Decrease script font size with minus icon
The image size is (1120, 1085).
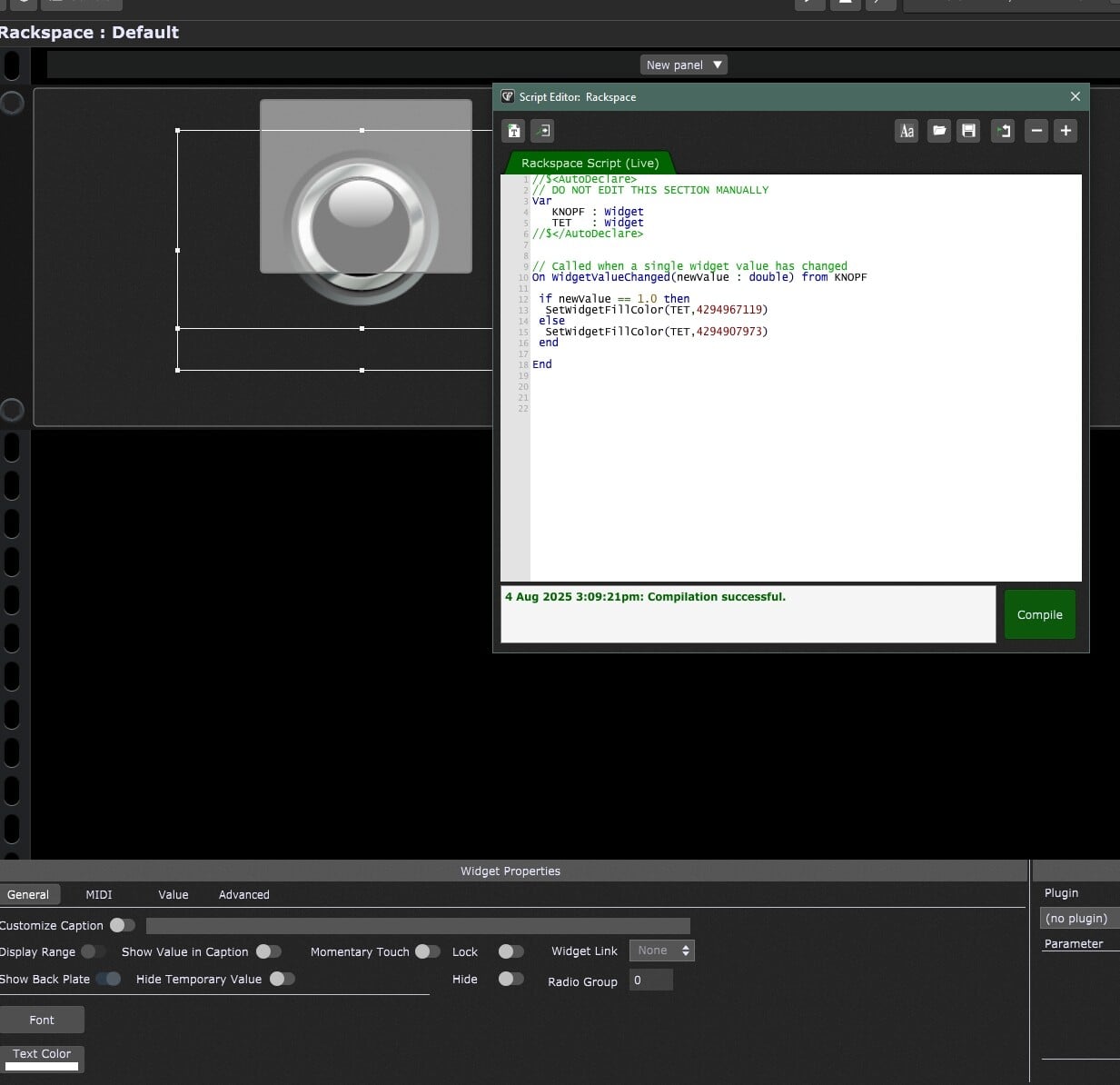[x=1036, y=131]
